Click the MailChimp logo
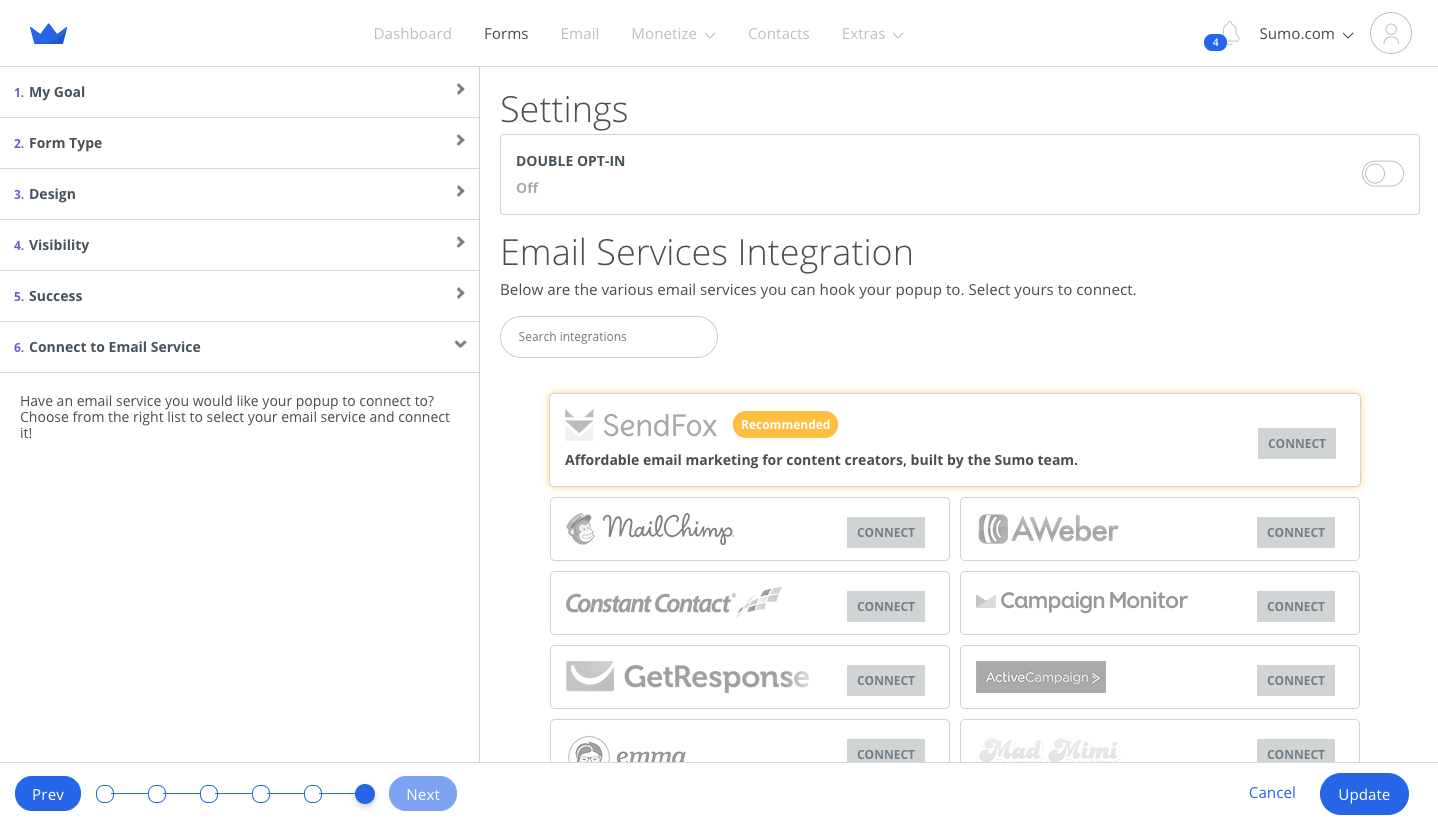1438x825 pixels. [650, 528]
